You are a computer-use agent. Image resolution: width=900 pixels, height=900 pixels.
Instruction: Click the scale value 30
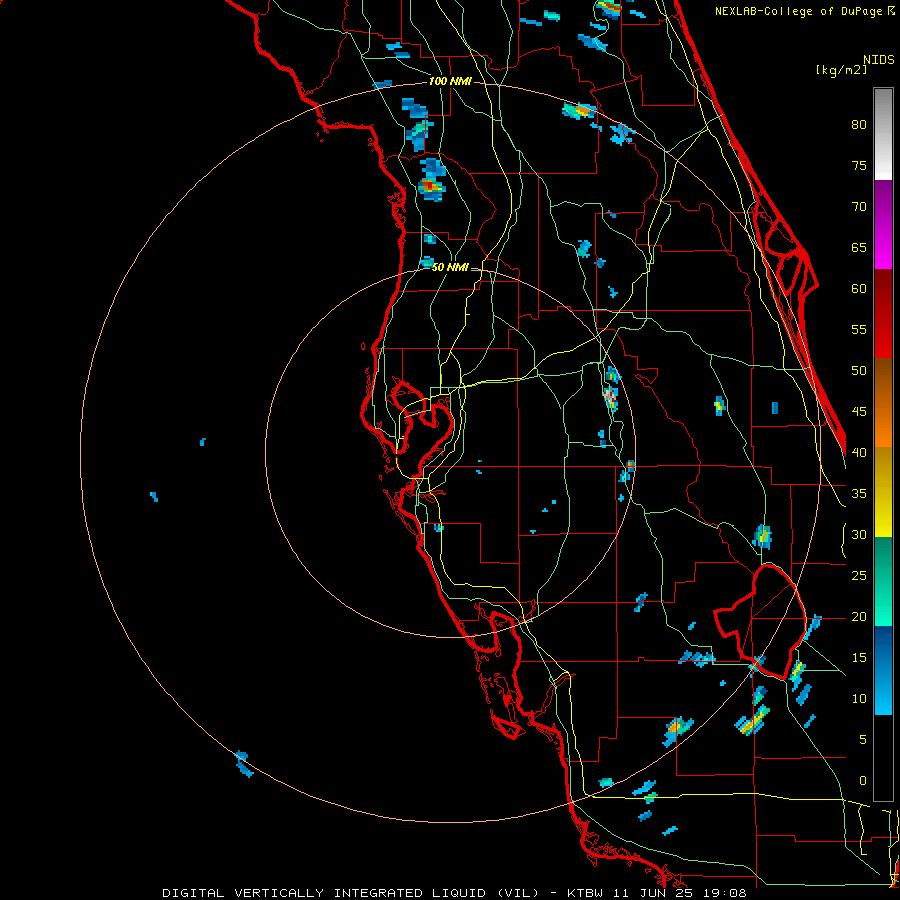tap(859, 535)
